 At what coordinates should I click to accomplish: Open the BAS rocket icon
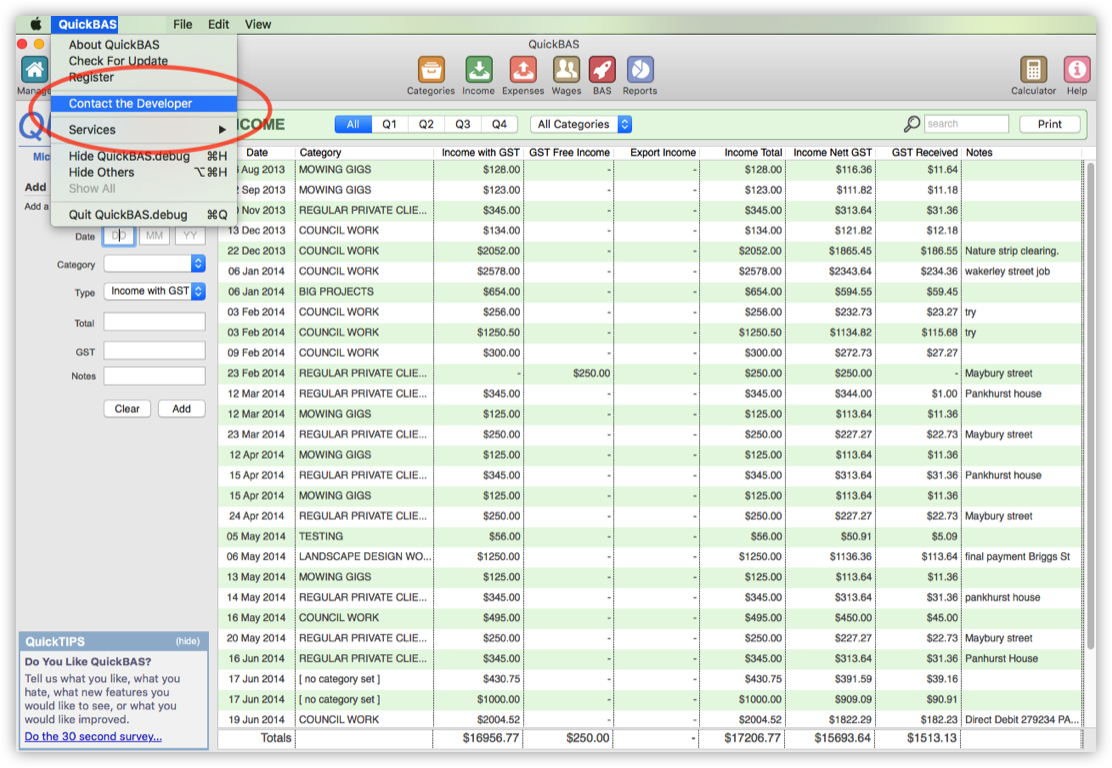coord(601,70)
